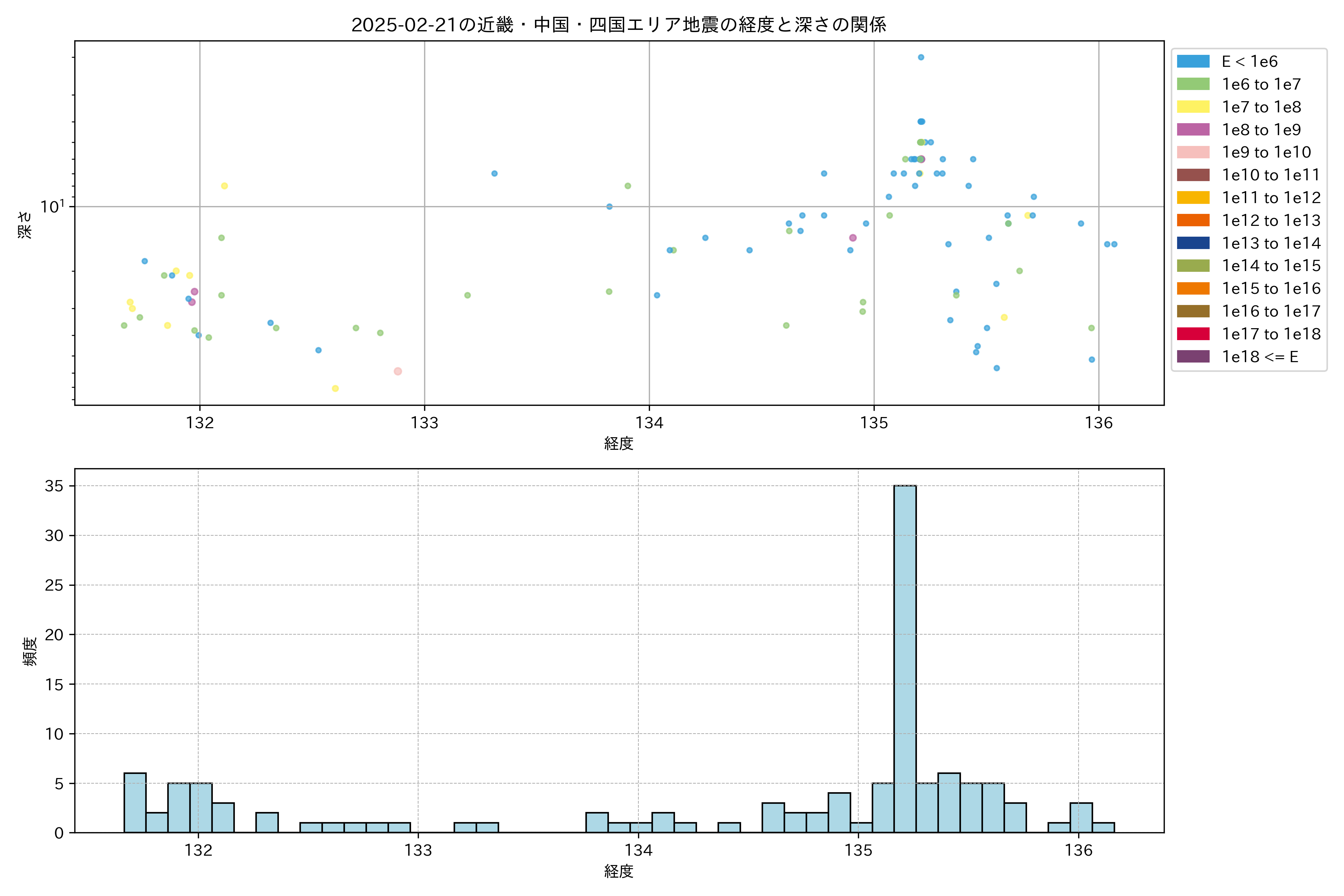
Task: Click the green '1e6 to 1e7' legend swatch
Action: (1192, 85)
